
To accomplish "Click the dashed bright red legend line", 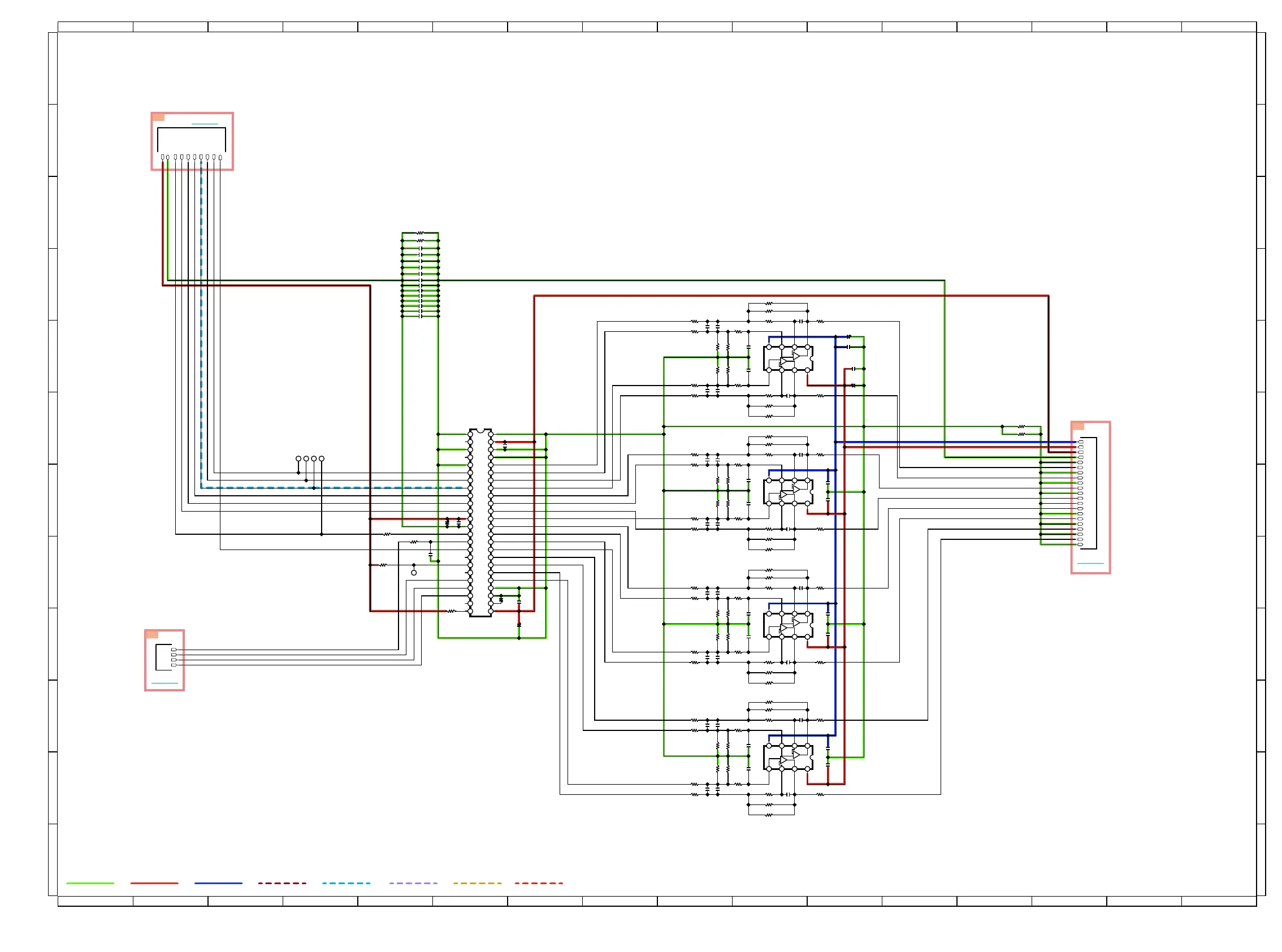I will (x=539, y=883).
